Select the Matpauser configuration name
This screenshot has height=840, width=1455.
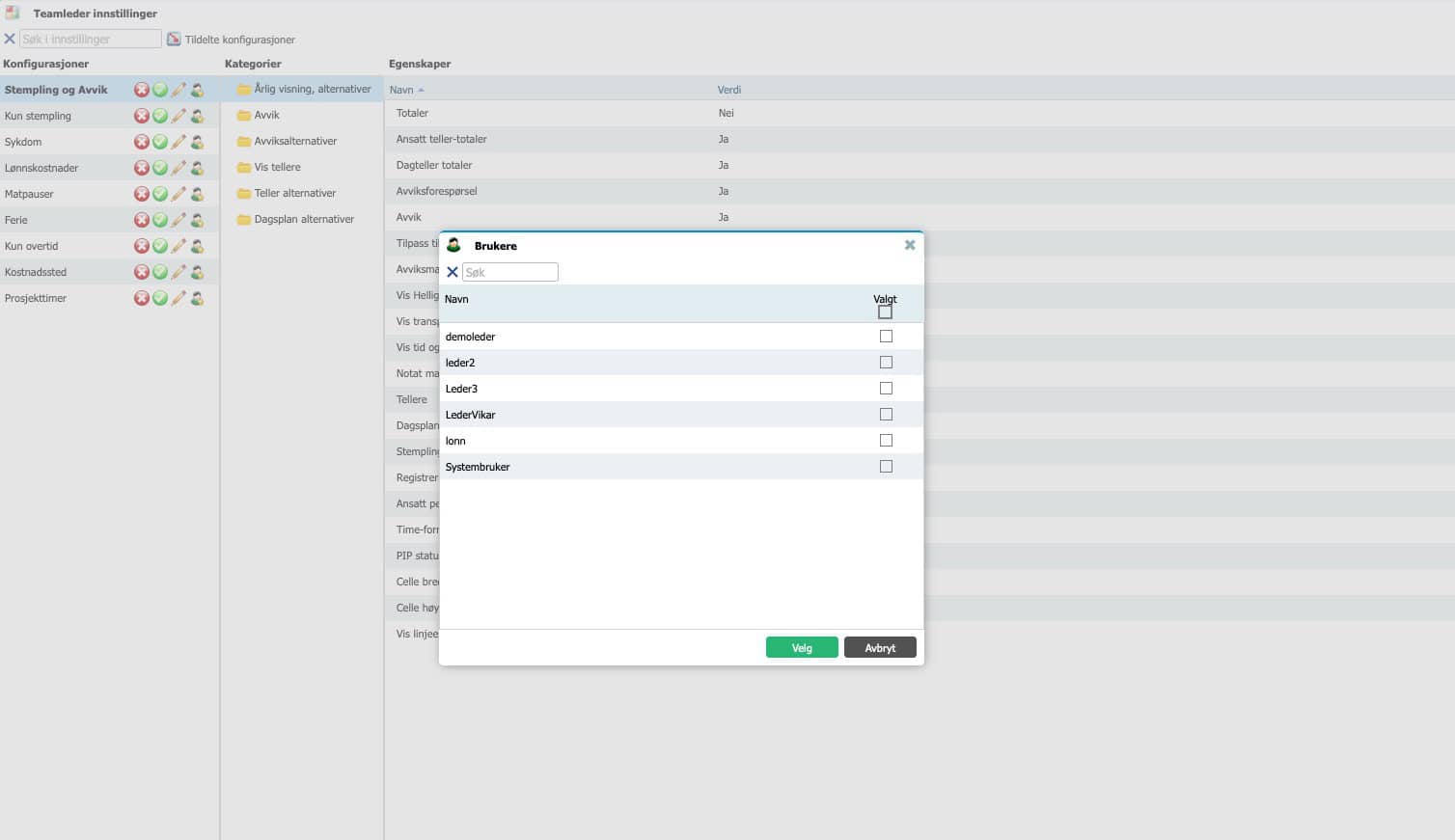pyautogui.click(x=29, y=194)
